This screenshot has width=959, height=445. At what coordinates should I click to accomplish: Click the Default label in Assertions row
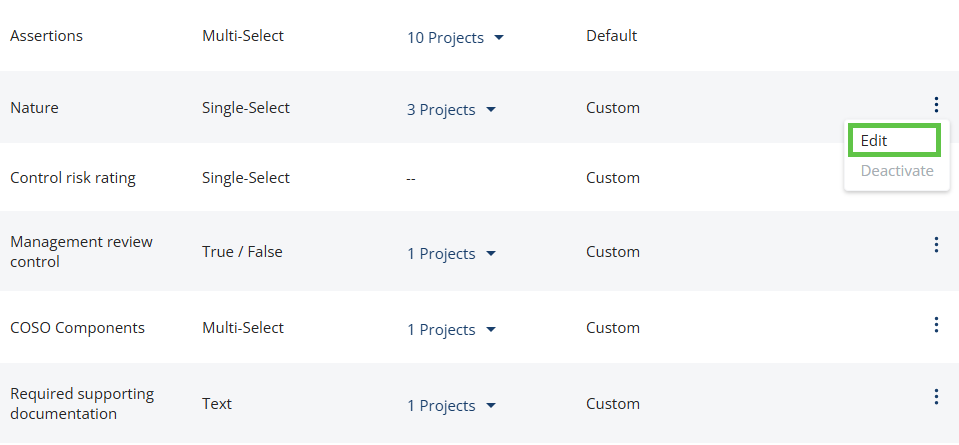(612, 36)
